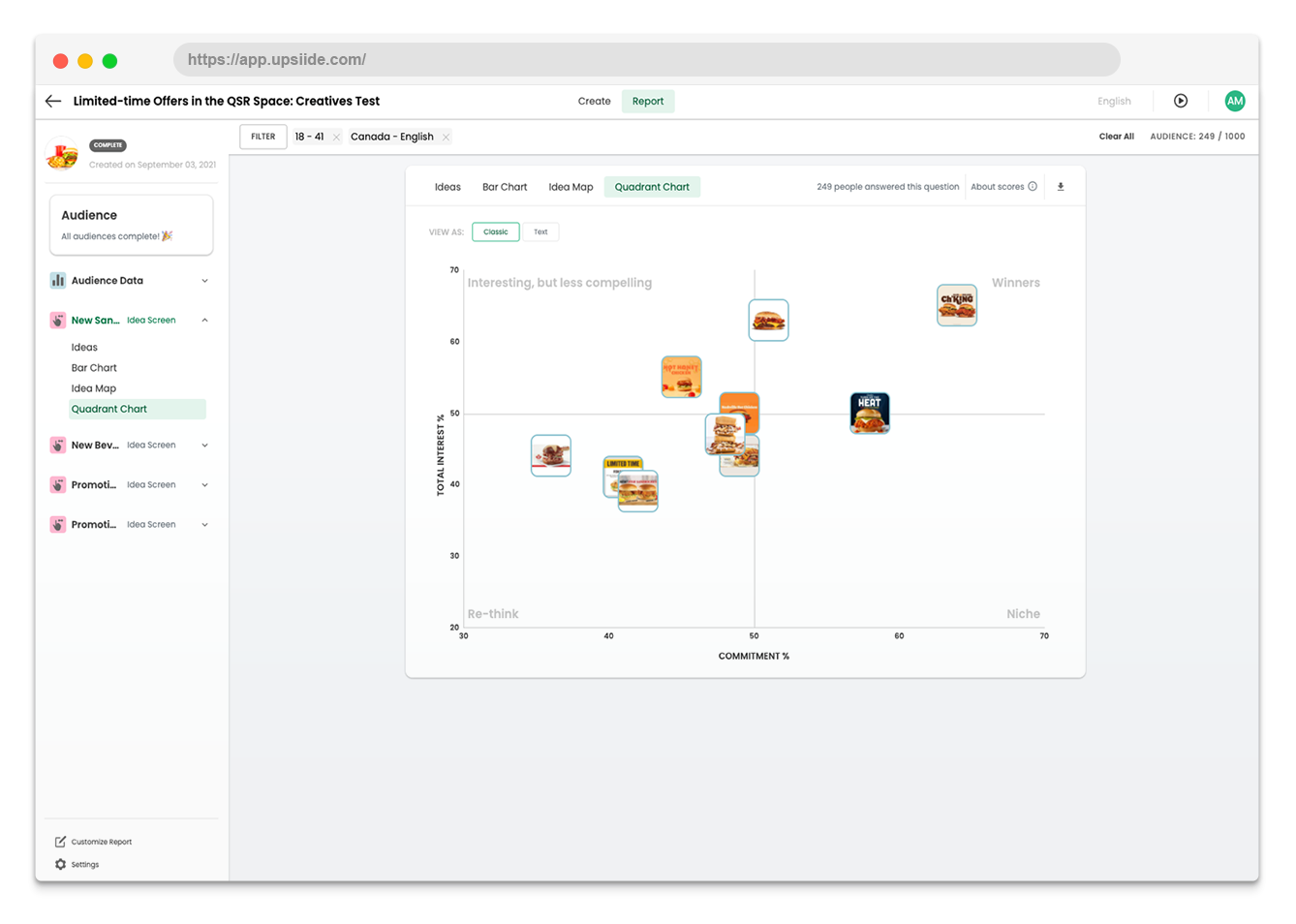The height and width of the screenshot is (924, 1296).
Task: Open the Quadrant Chart tab in chart panel
Action: 652,187
